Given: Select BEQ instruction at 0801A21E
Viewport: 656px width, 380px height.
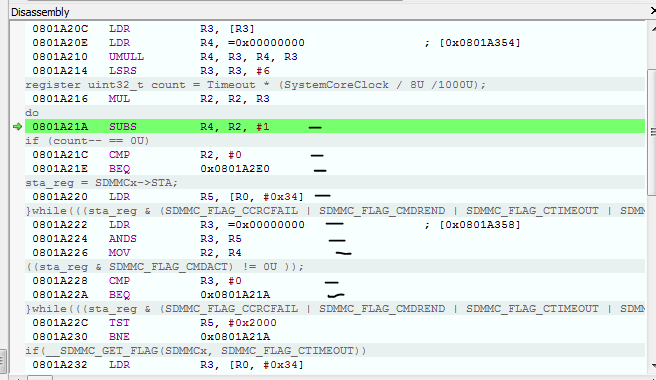Looking at the screenshot, I should click(x=335, y=169).
